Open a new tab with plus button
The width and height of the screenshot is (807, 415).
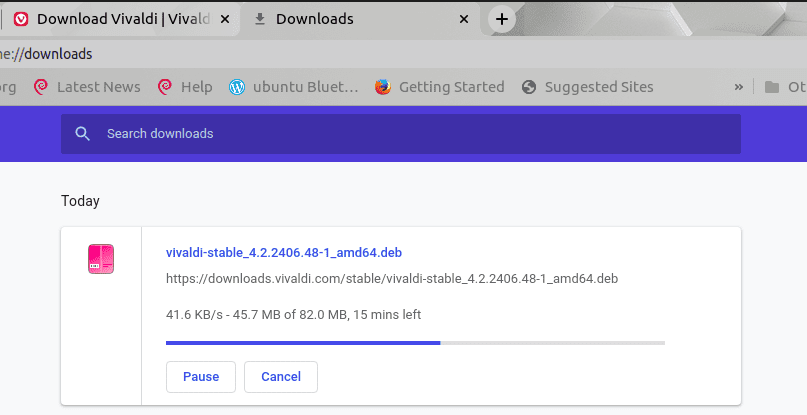click(502, 19)
